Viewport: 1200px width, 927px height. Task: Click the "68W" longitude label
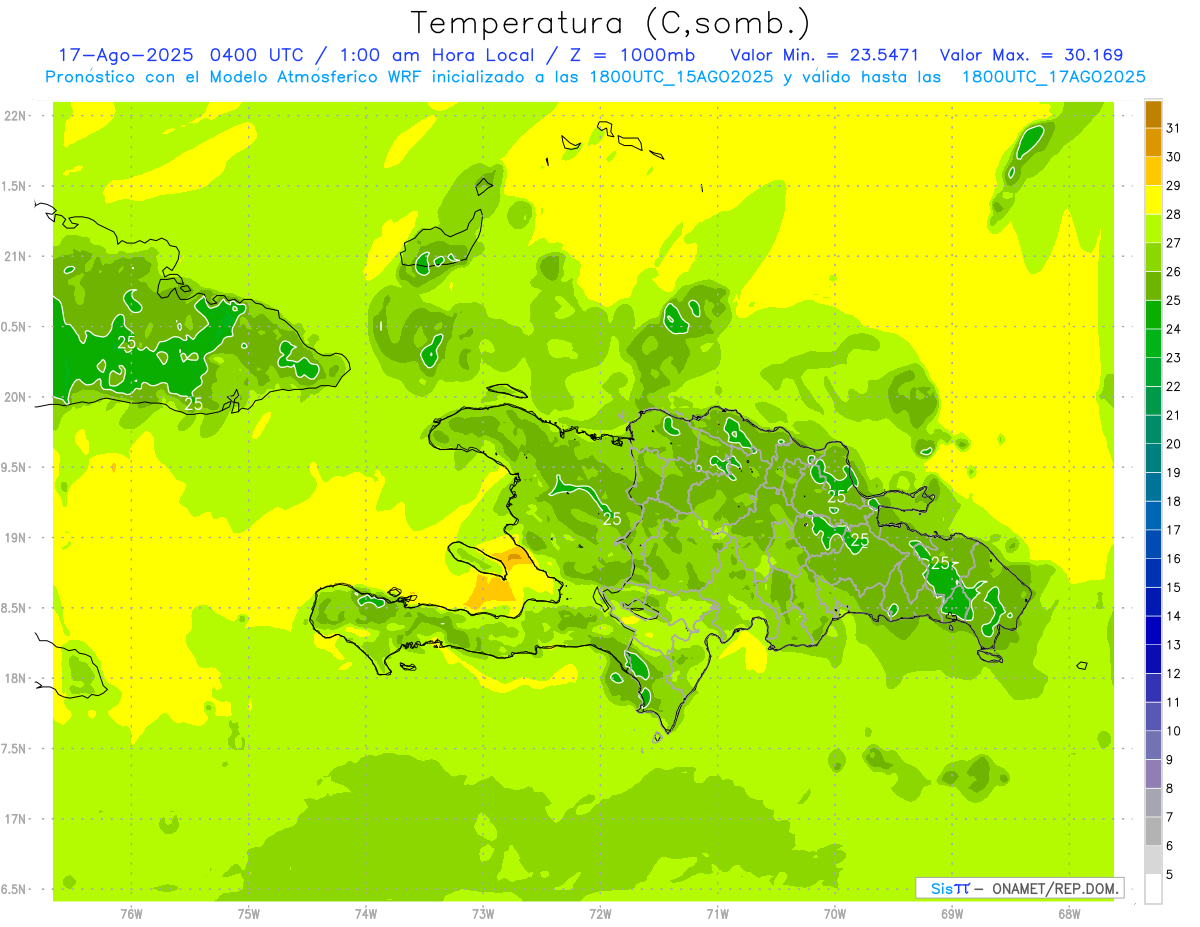coord(1069,913)
